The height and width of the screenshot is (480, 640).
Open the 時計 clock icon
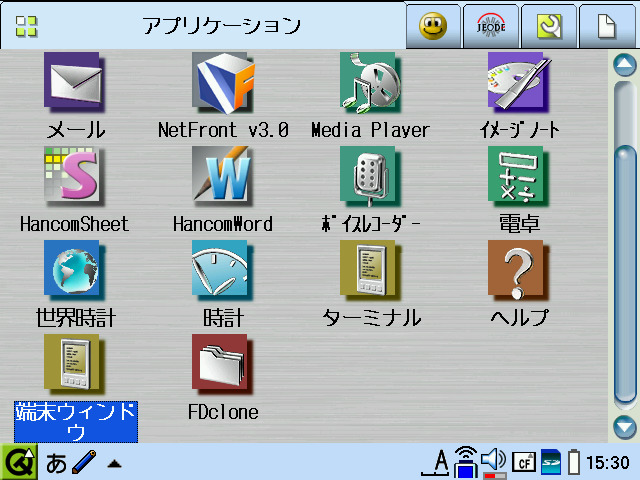(x=223, y=270)
